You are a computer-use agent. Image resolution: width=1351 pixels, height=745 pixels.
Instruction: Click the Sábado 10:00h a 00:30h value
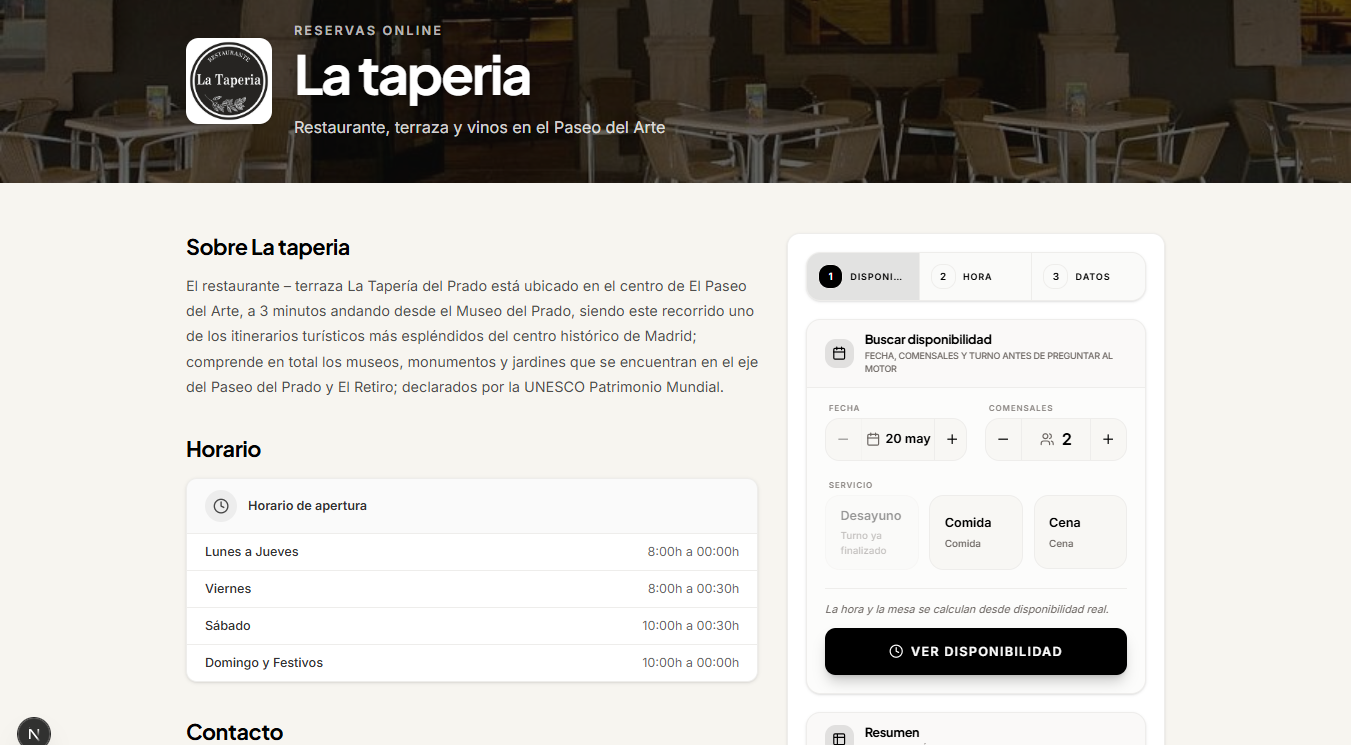tap(690, 626)
